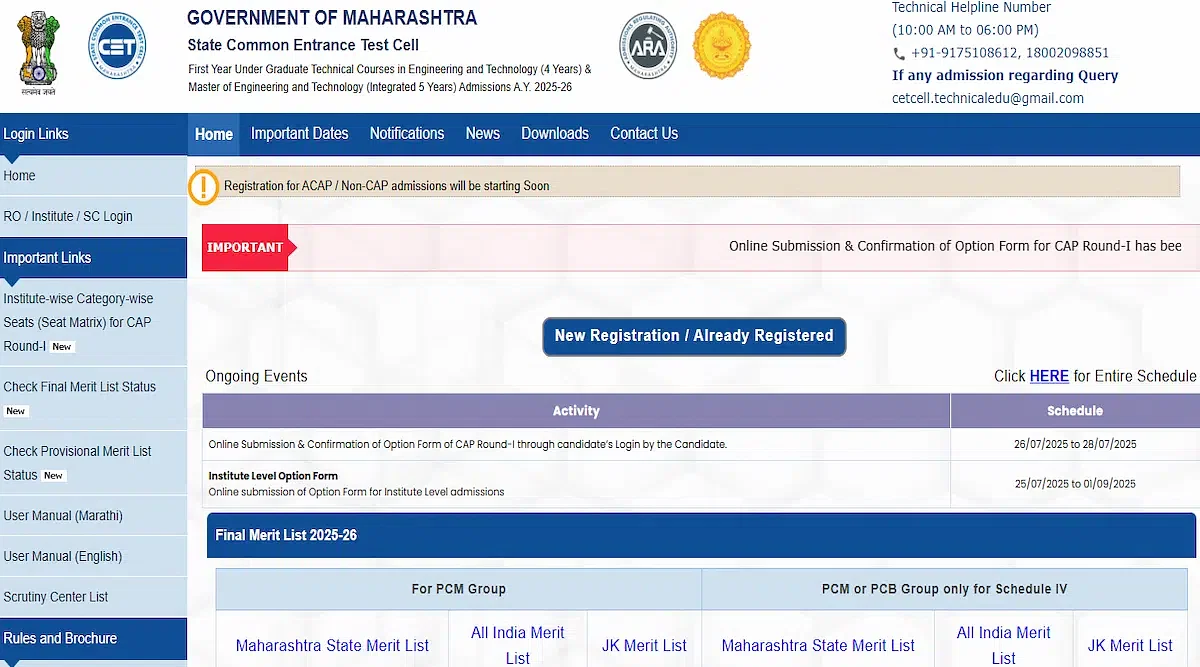Click Ongoing Events heading
The width and height of the screenshot is (1200, 667).
(256, 376)
